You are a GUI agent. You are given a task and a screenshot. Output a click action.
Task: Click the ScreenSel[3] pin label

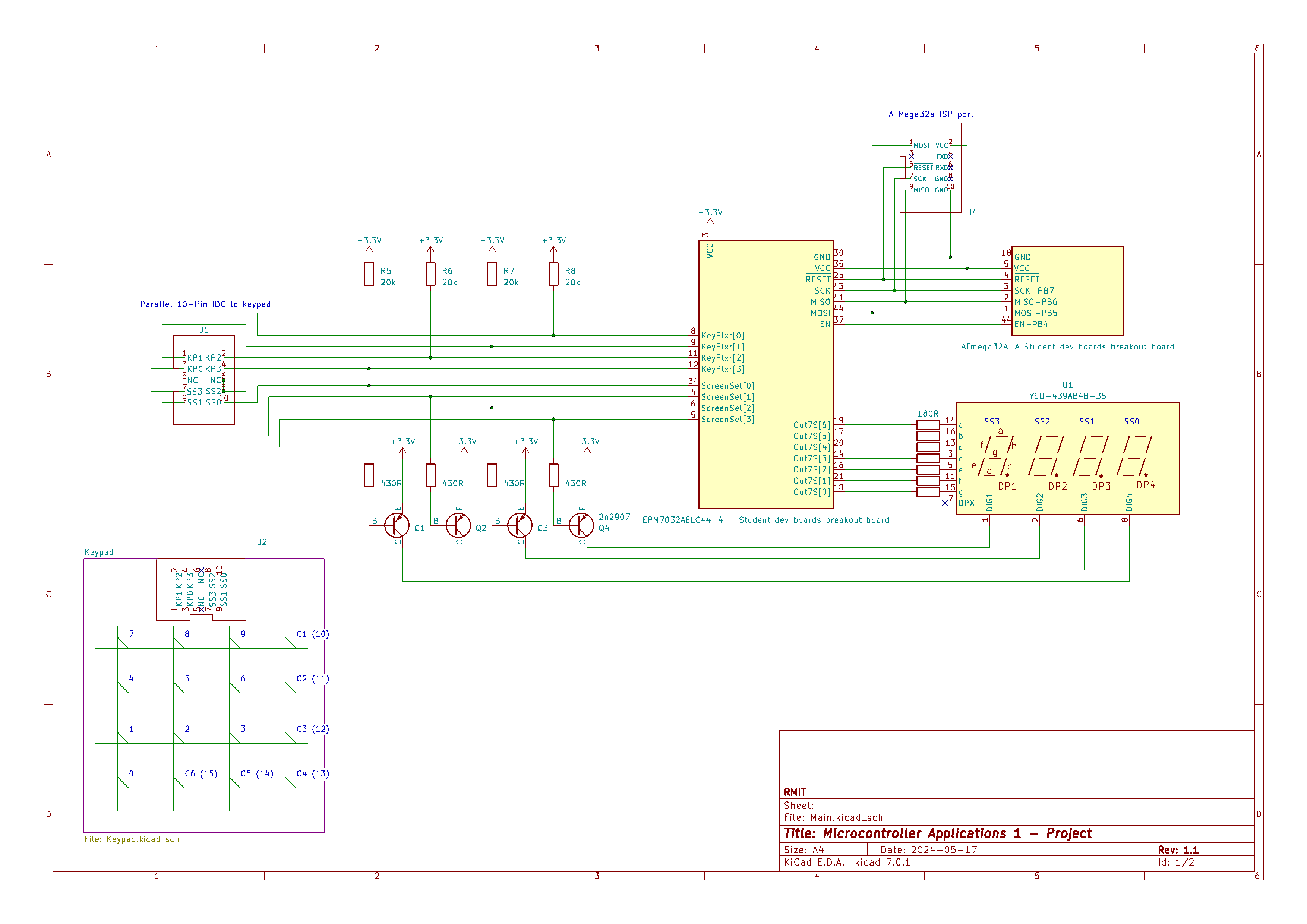click(728, 419)
